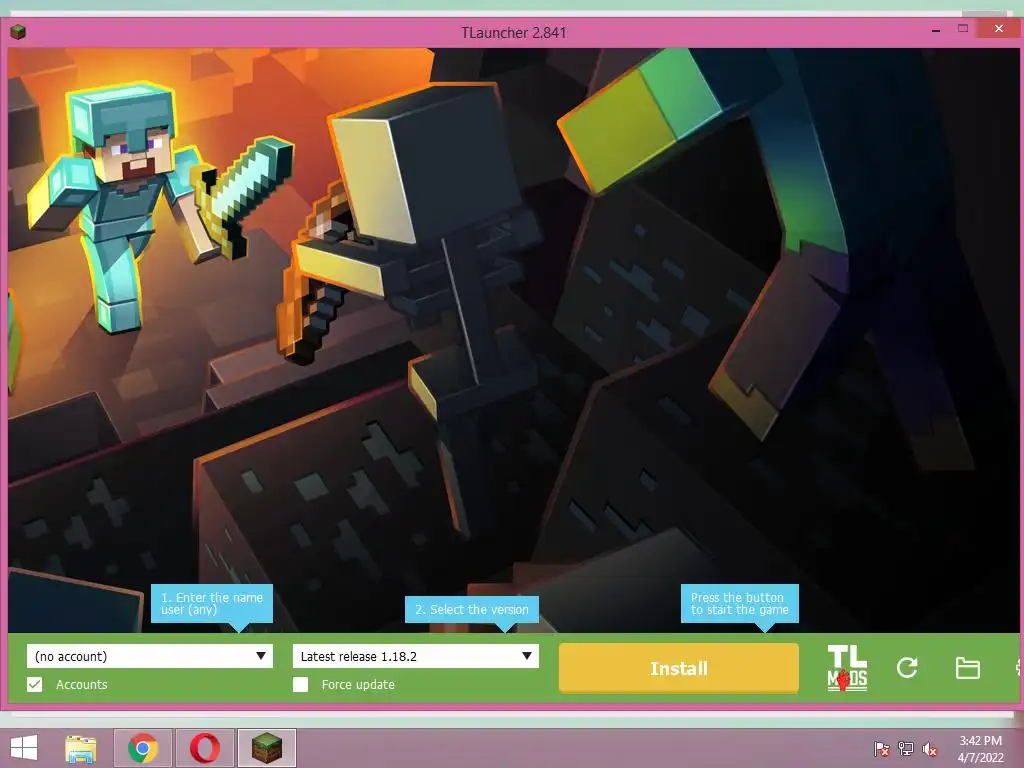Click the Force update label

[x=358, y=684]
